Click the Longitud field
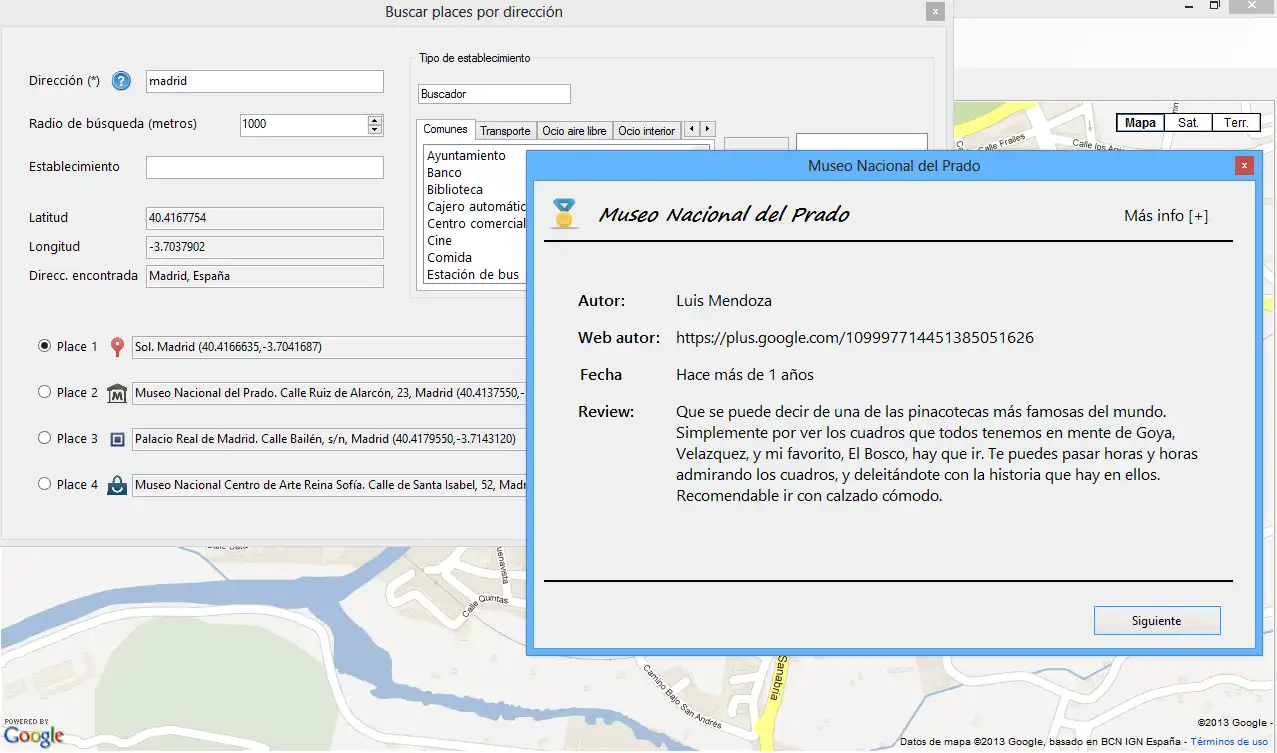The width and height of the screenshot is (1277, 753). 265,246
